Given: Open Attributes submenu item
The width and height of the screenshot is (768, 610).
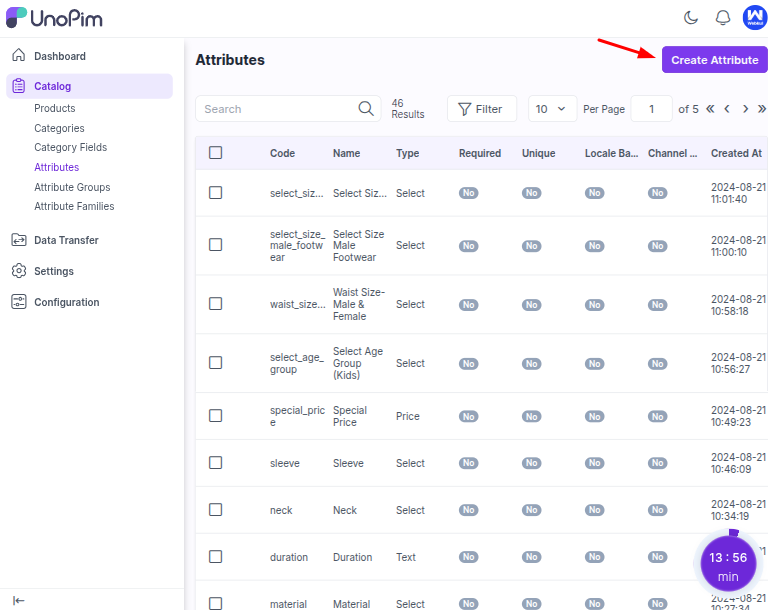Looking at the screenshot, I should point(56,167).
